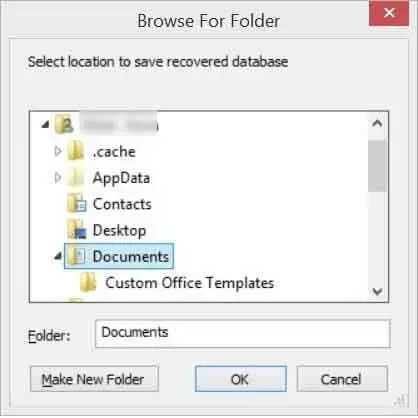
Task: Select the Desktop tree item label
Action: 119,231
